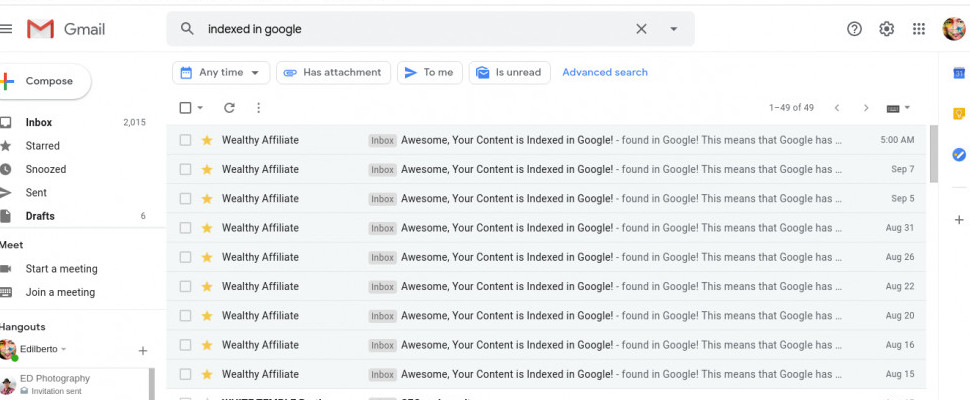
Task: Get add-ons with the plus icon
Action: 959,219
